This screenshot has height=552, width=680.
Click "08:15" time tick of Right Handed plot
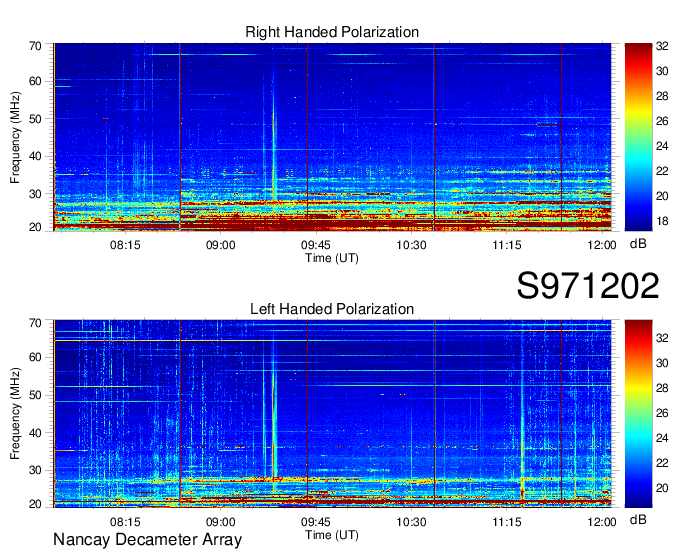[125, 245]
